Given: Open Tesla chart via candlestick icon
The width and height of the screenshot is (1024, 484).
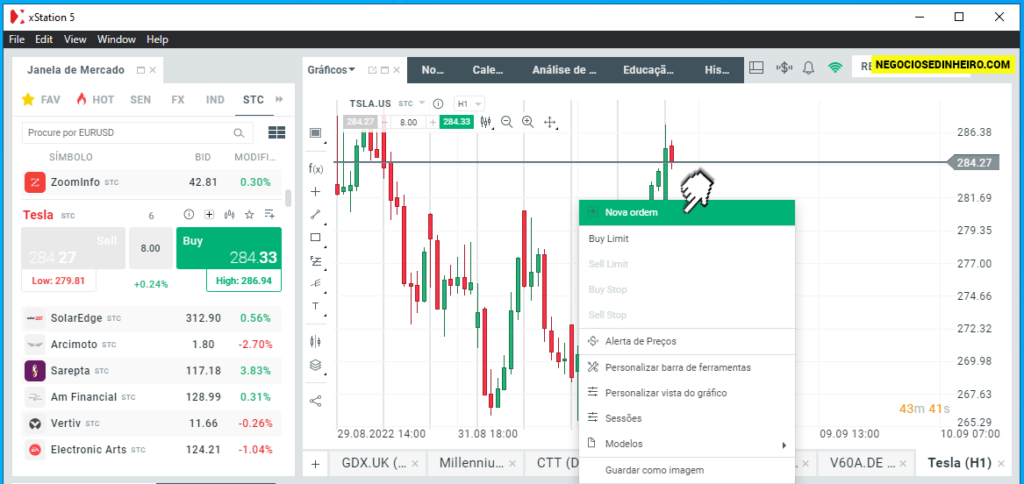Looking at the screenshot, I should click(229, 214).
